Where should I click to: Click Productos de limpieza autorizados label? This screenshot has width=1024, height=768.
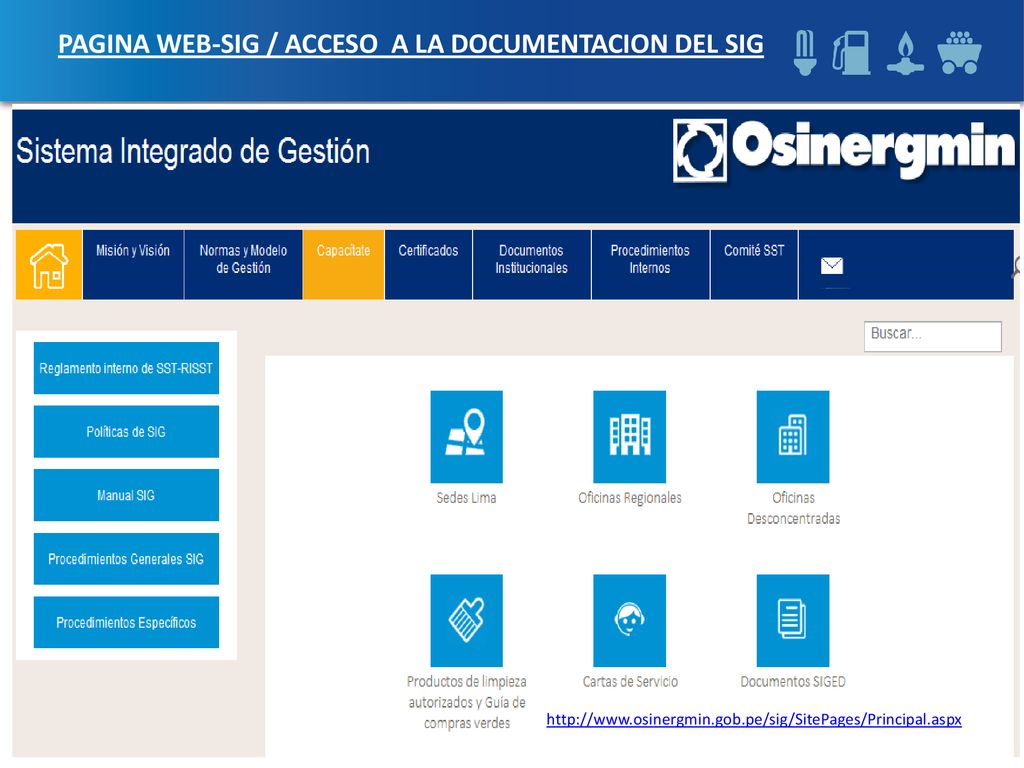[x=466, y=702]
